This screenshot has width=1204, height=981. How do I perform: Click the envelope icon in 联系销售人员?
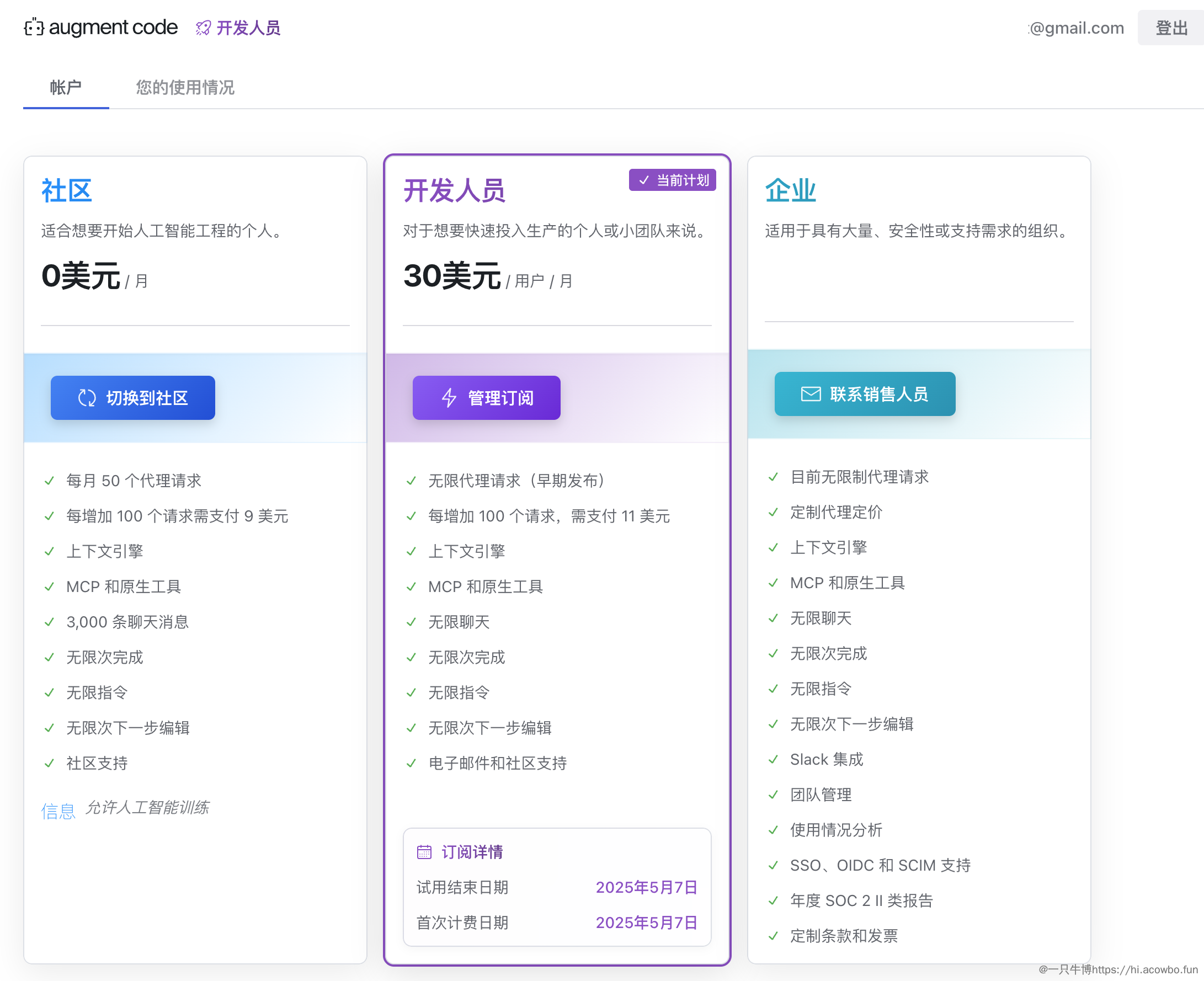click(811, 394)
